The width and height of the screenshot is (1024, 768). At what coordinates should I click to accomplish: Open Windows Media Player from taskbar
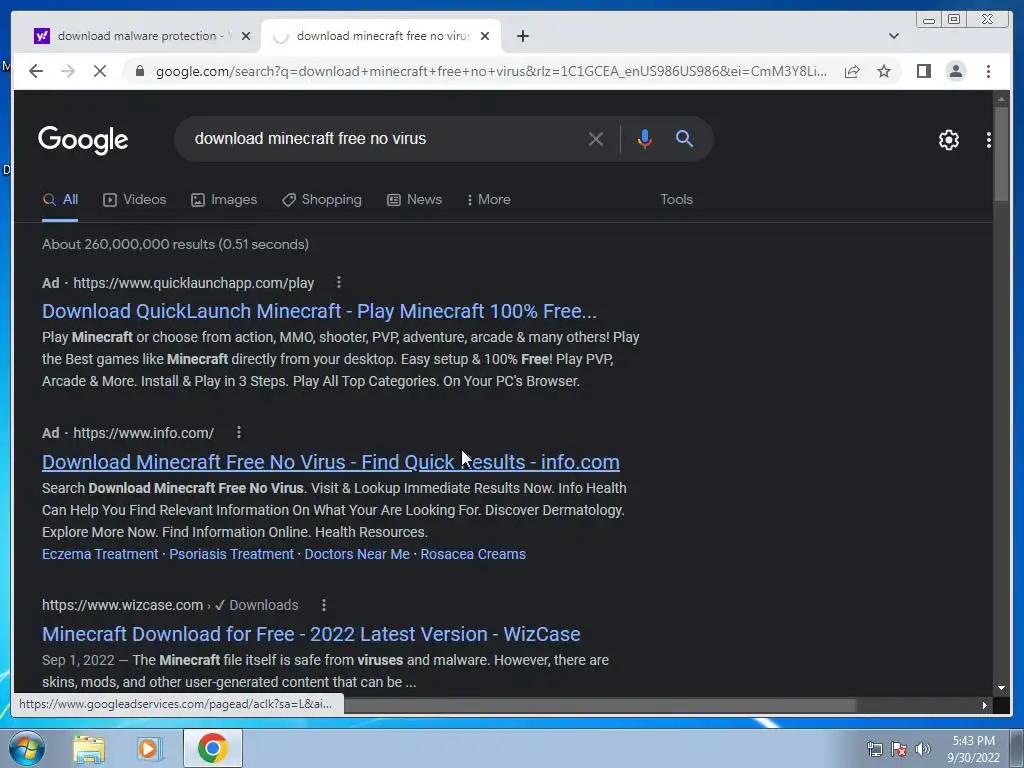[x=150, y=749]
